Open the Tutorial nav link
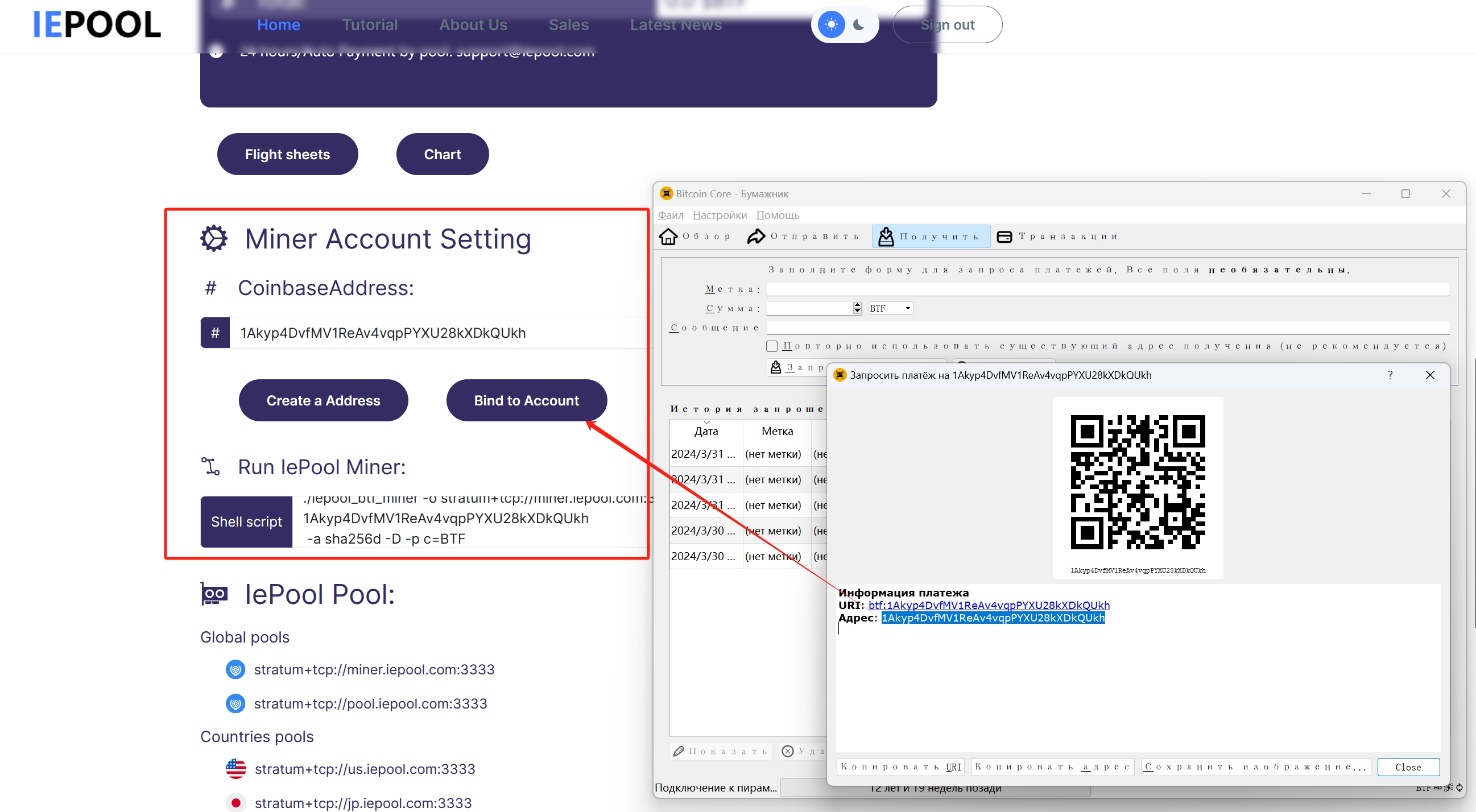The height and width of the screenshot is (812, 1476). [x=370, y=24]
